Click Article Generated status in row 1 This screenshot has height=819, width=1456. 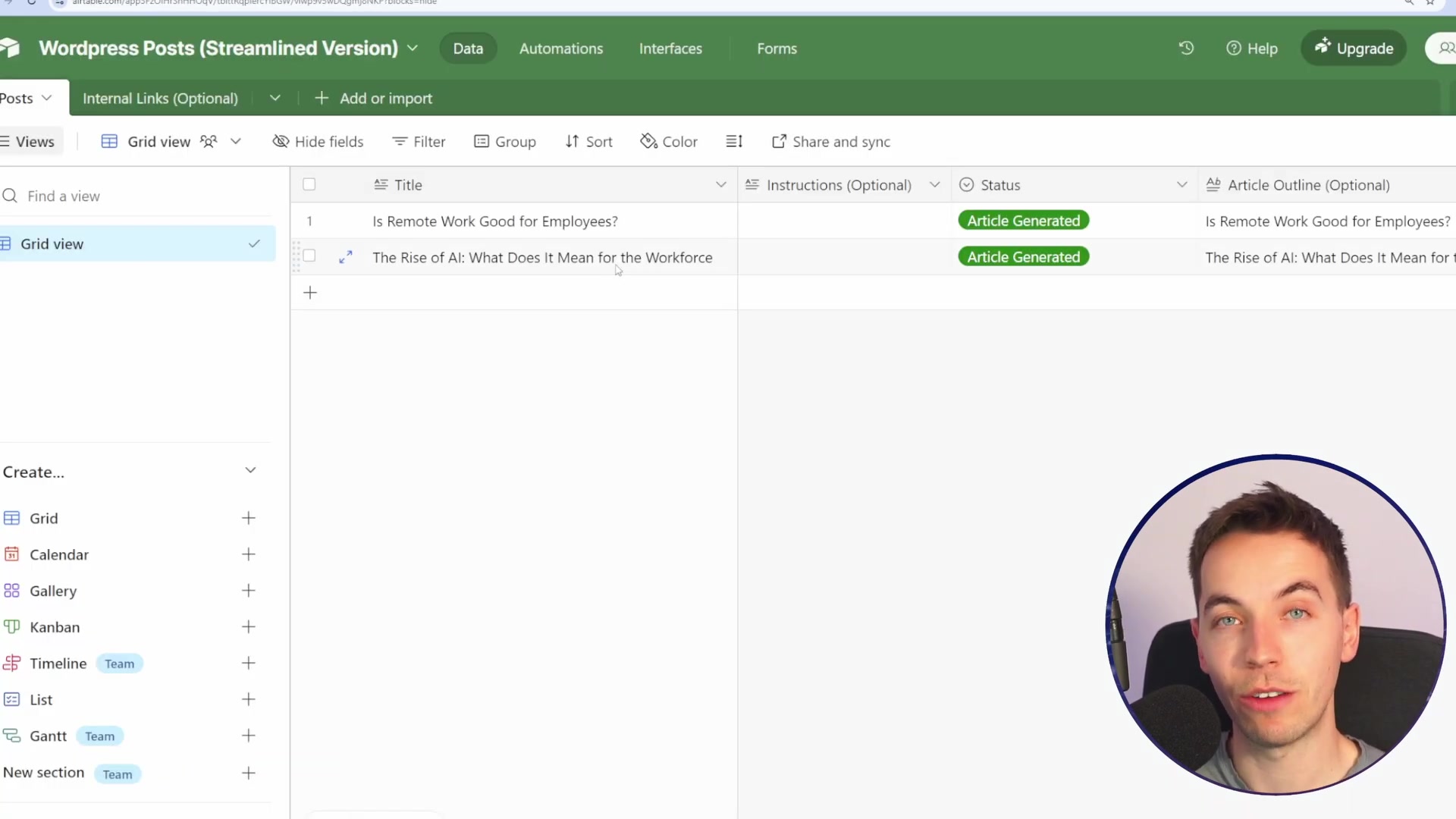1024,221
